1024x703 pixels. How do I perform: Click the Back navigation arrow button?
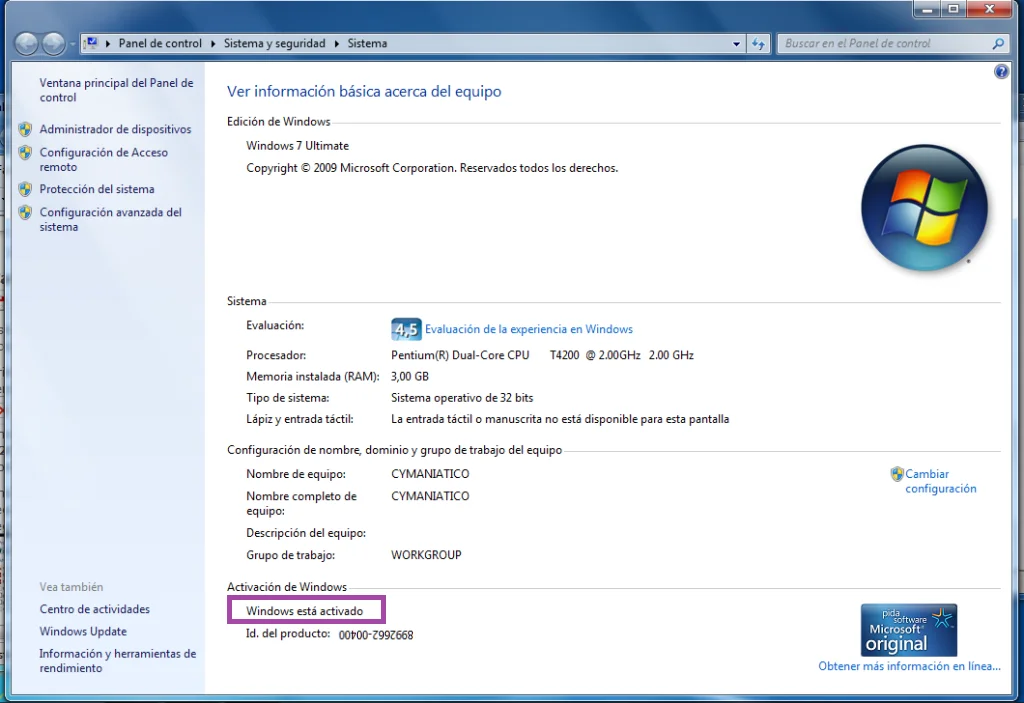pyautogui.click(x=27, y=44)
